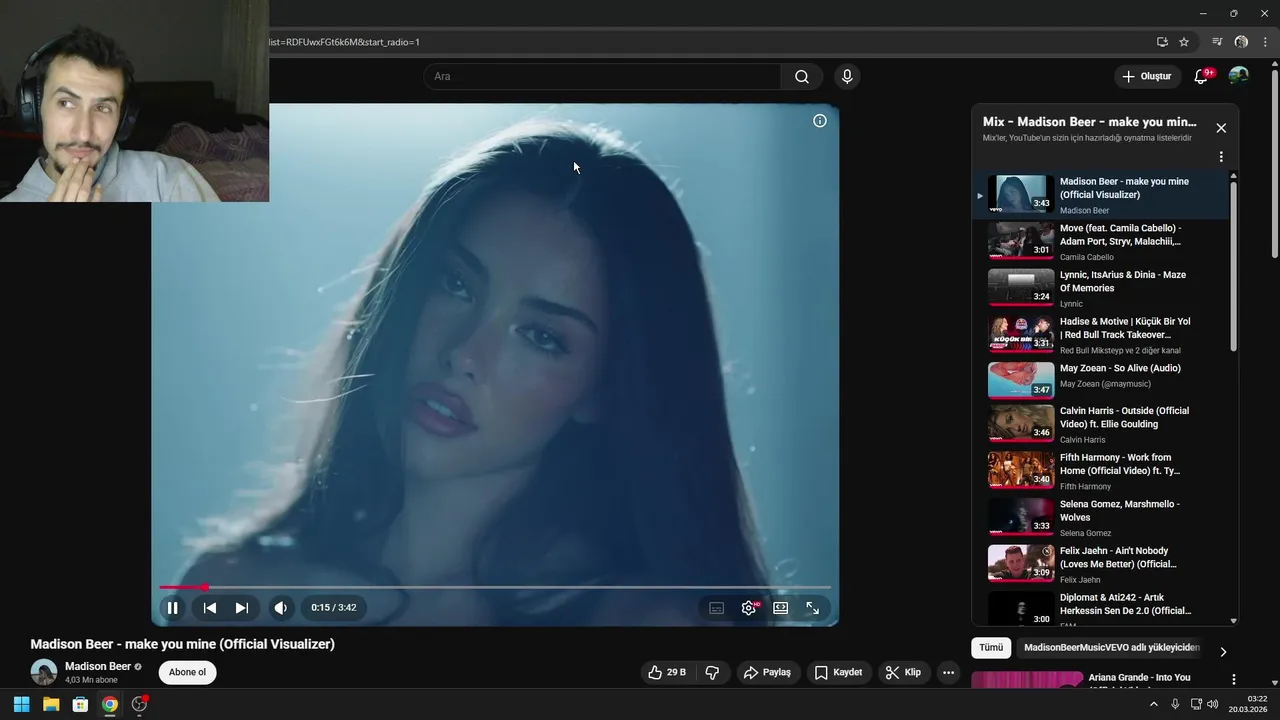Close the Mix playlist panel
Viewport: 1280px width, 720px height.
(1221, 128)
